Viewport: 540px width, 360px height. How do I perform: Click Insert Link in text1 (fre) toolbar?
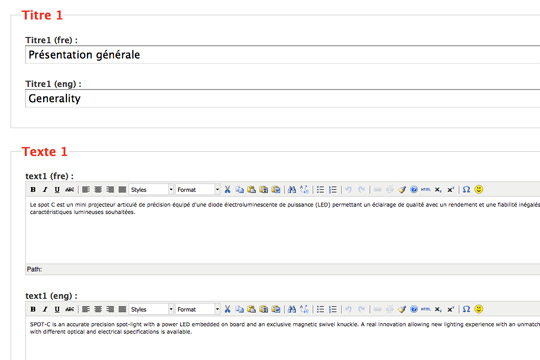pyautogui.click(x=377, y=189)
